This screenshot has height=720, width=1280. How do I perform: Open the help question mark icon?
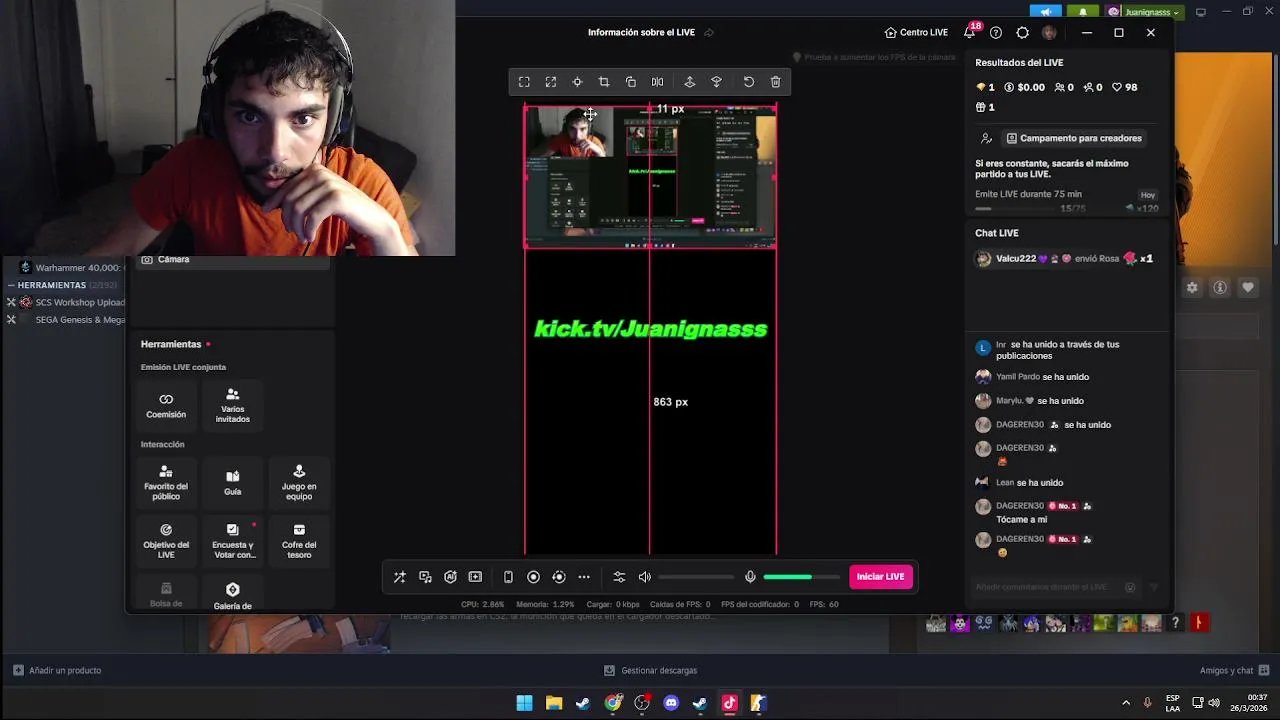996,32
